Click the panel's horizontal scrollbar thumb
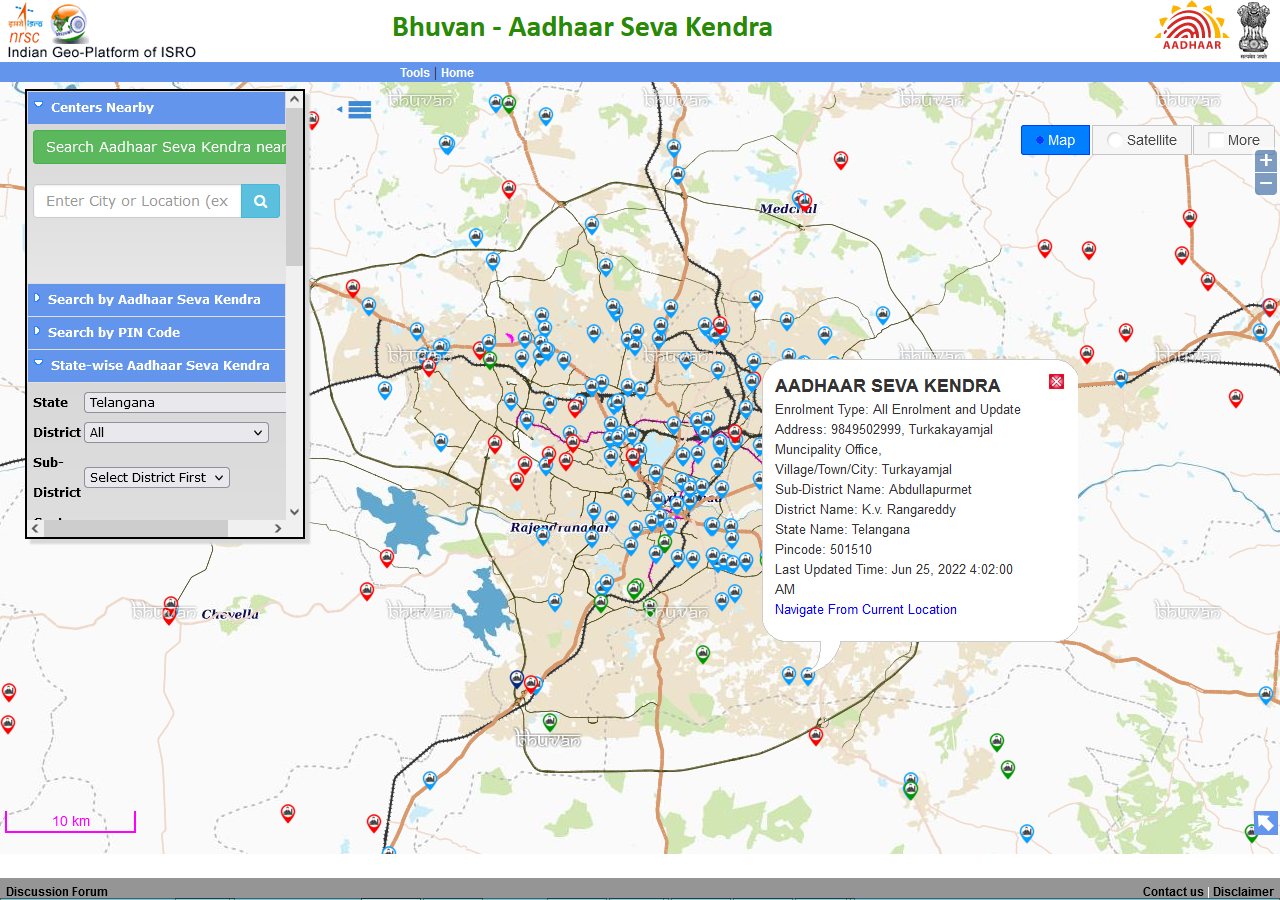The image size is (1280, 900). [136, 528]
